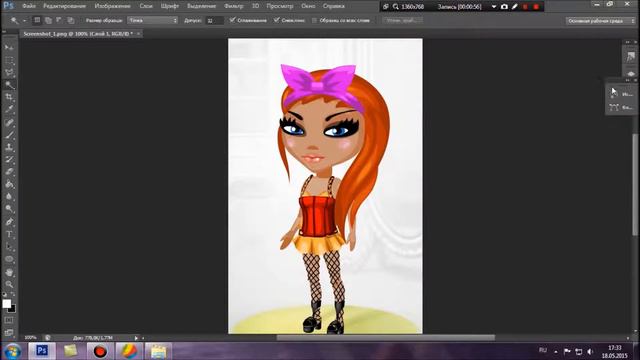Enable Образец со всех слоев checkbox
The height and width of the screenshot is (360, 640).
(314, 20)
